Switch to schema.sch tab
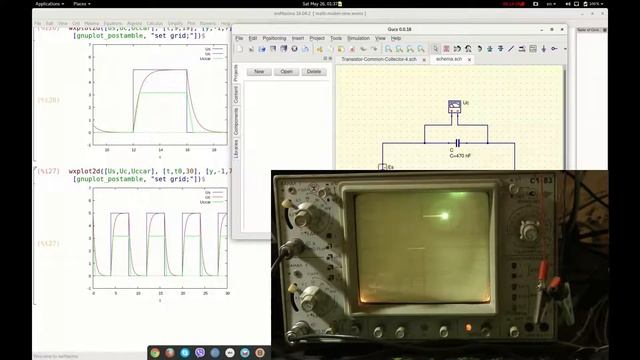The height and width of the screenshot is (360, 640). tap(449, 60)
